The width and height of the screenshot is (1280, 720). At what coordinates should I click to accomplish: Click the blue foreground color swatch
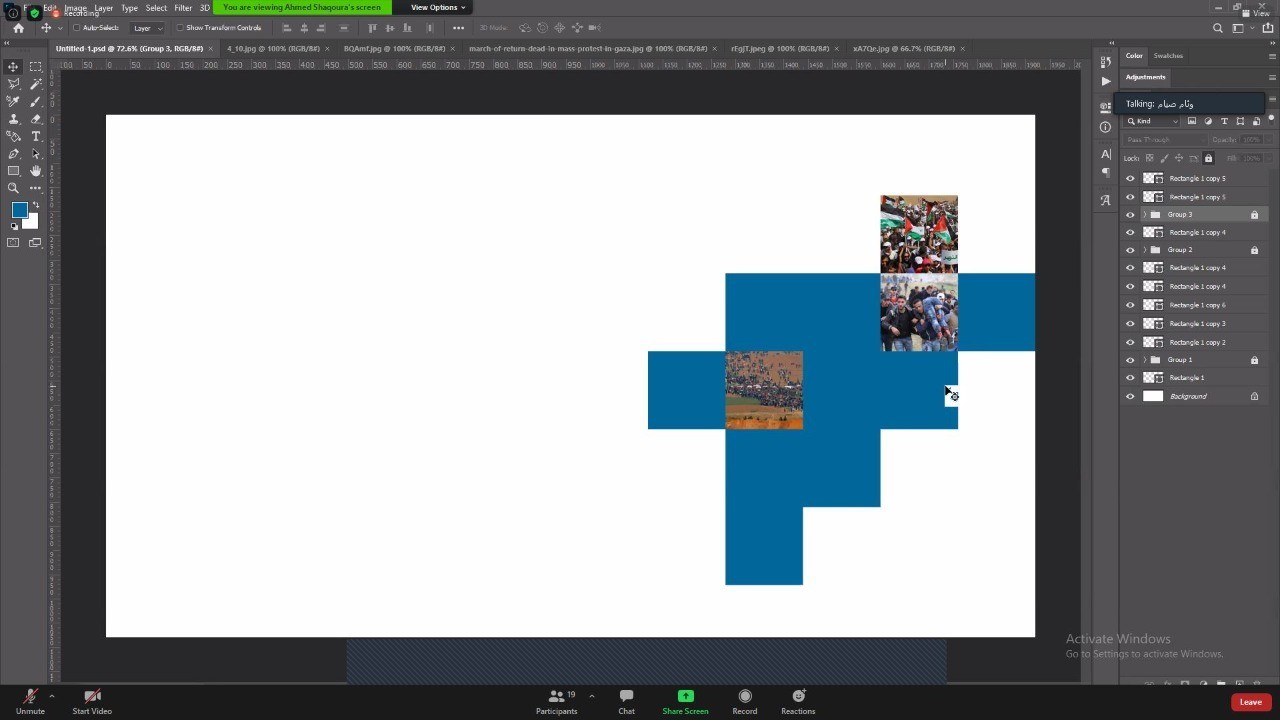19,210
